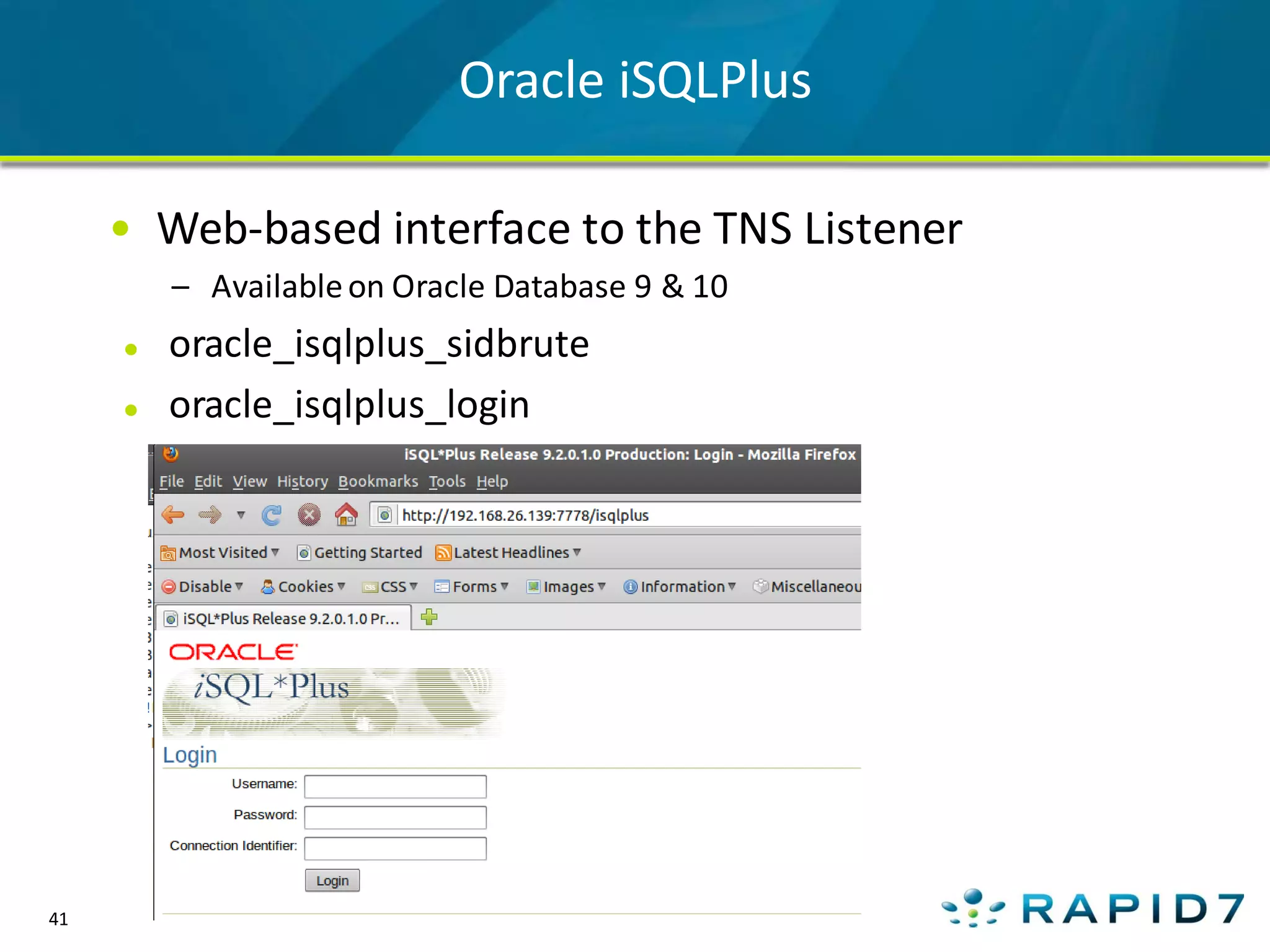Viewport: 1270px width, 952px height.
Task: Click the Firefox logo in title bar
Action: click(171, 454)
